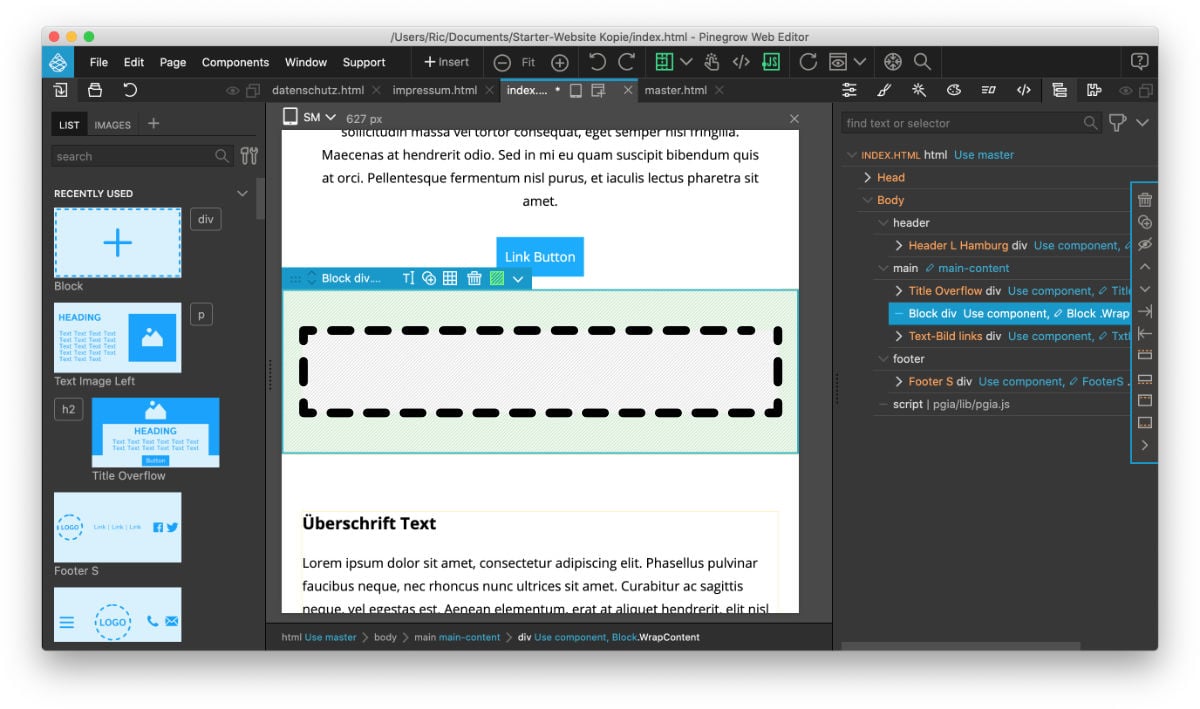Switch to datenschutz.html tab
This screenshot has height=709, width=1200.
(318, 90)
